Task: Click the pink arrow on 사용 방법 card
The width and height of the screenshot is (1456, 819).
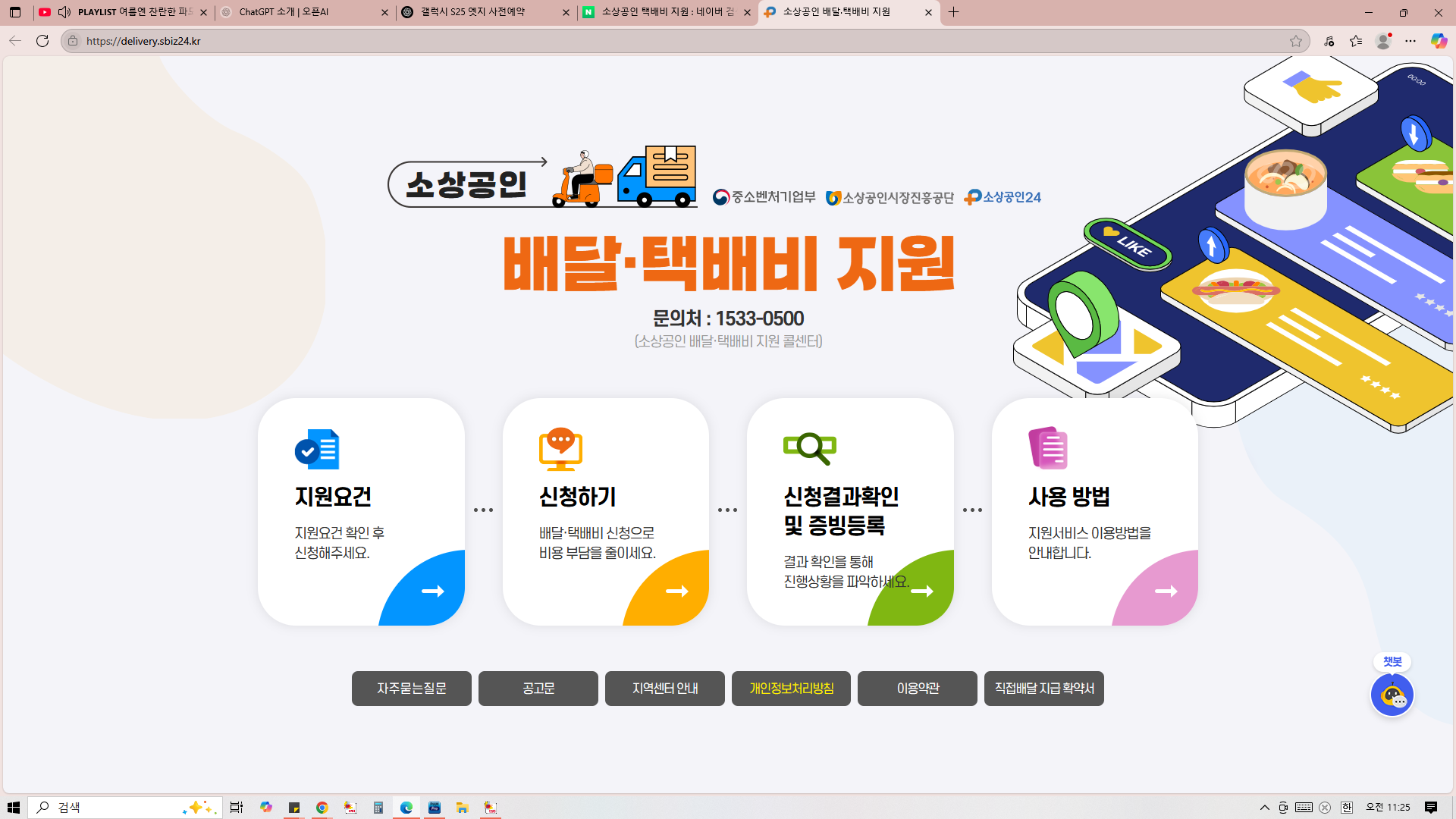Action: 1166,591
